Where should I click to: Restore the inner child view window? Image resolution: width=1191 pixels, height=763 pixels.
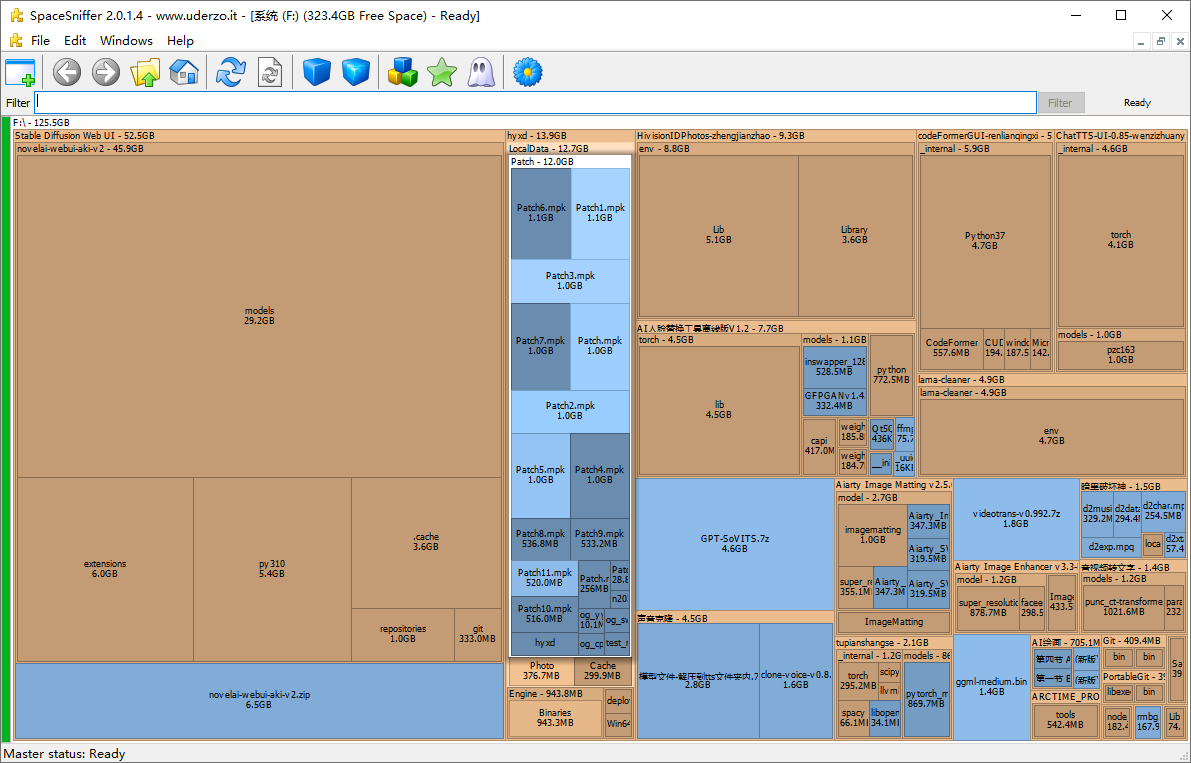pyautogui.click(x=1161, y=41)
